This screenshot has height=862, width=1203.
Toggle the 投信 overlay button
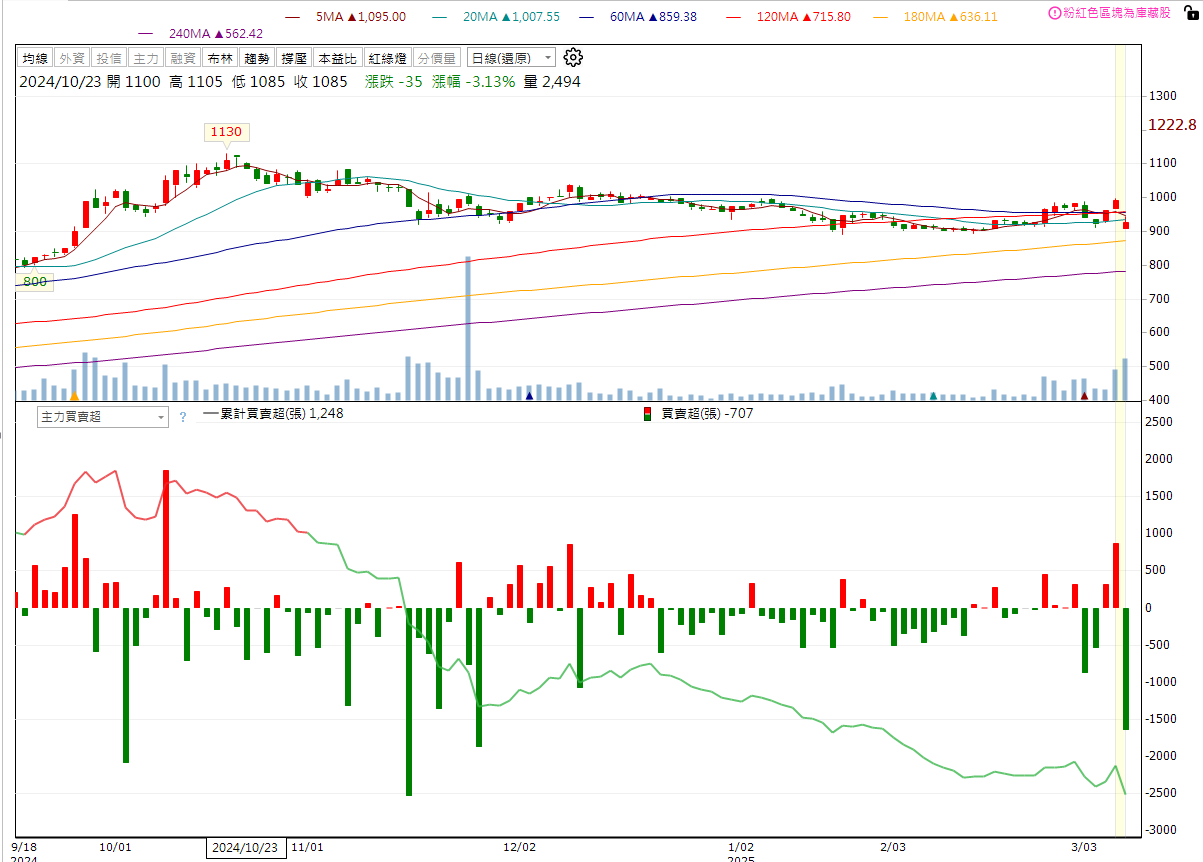pos(108,59)
